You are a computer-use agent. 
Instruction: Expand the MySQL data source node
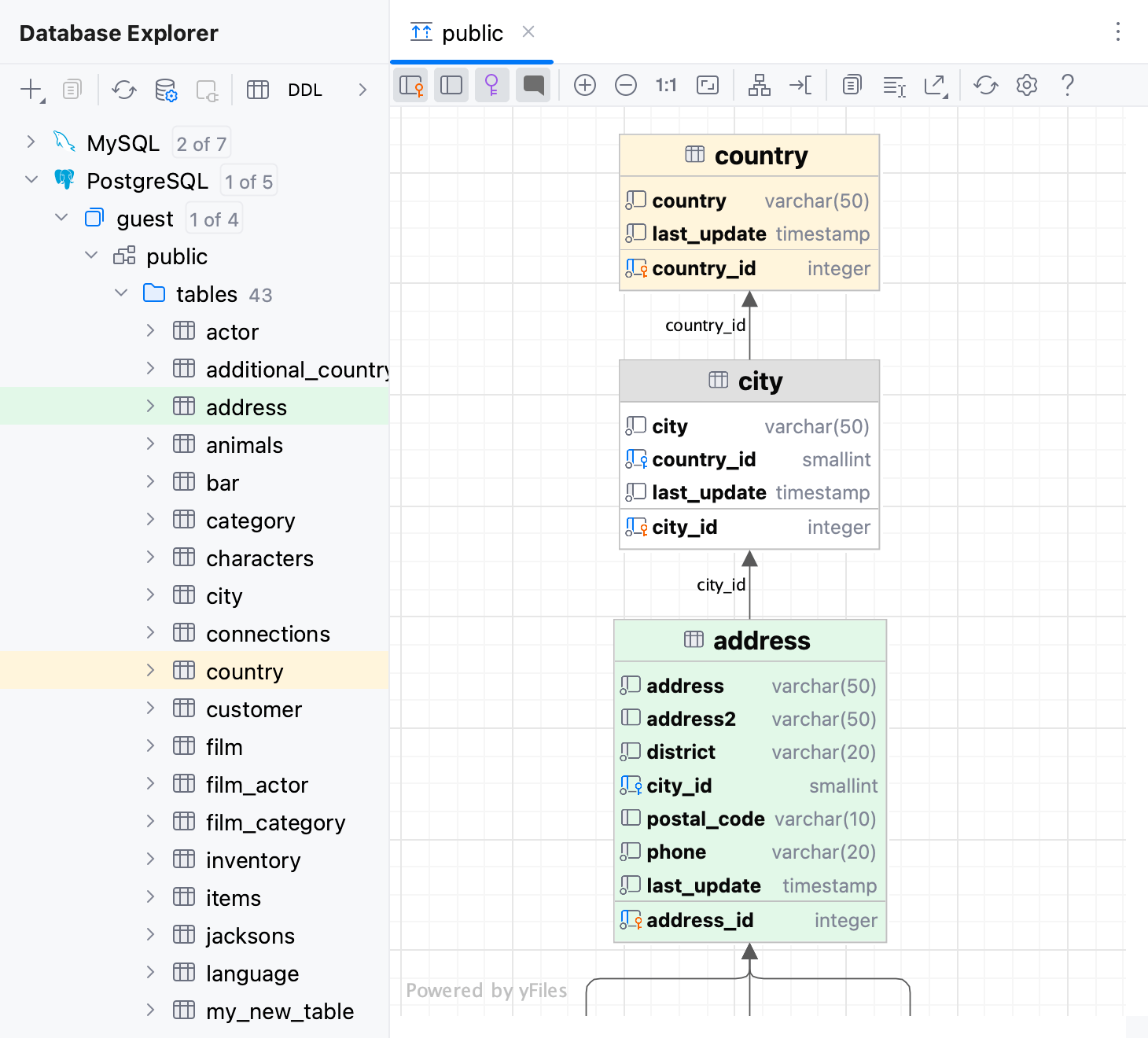coord(31,142)
